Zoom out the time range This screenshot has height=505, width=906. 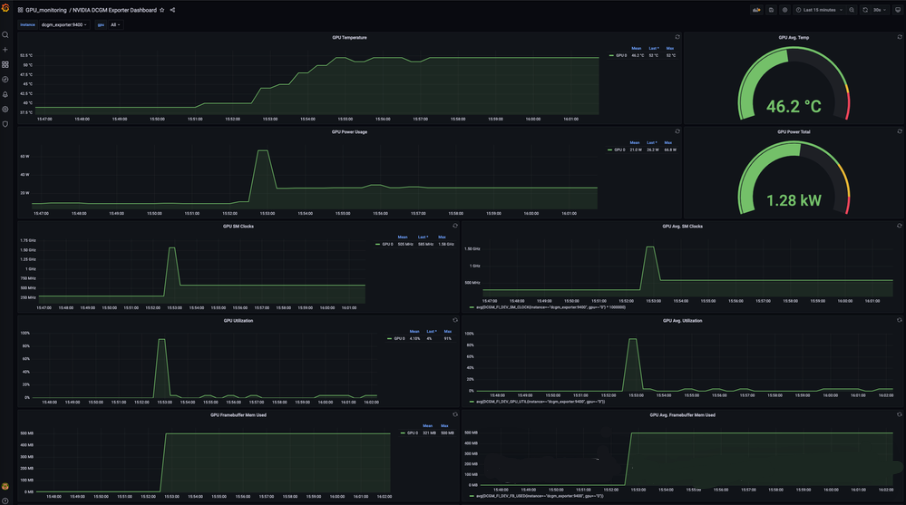pos(852,10)
